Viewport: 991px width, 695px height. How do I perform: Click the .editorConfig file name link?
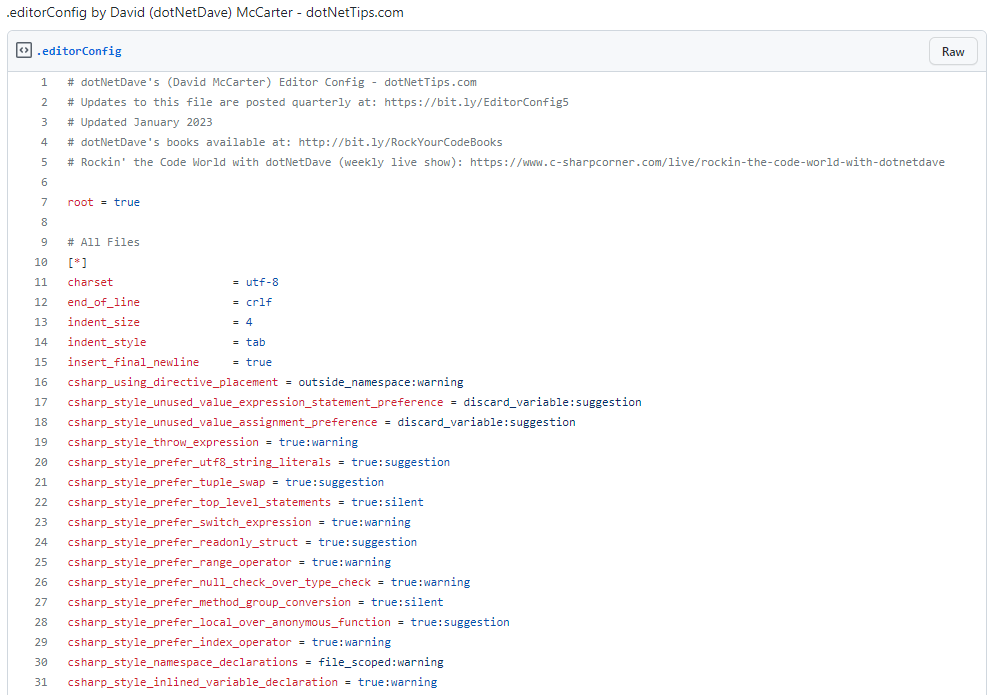click(x=80, y=50)
